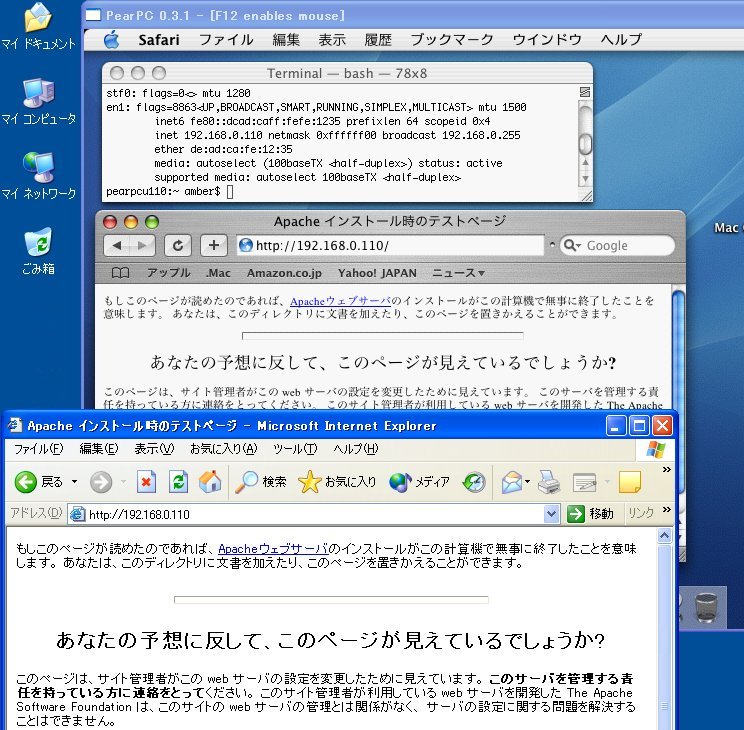The image size is (744, 730).
Task: Open Internet Explorer Favorites (お気に入り) toolbar button
Action: pyautogui.click(x=337, y=482)
